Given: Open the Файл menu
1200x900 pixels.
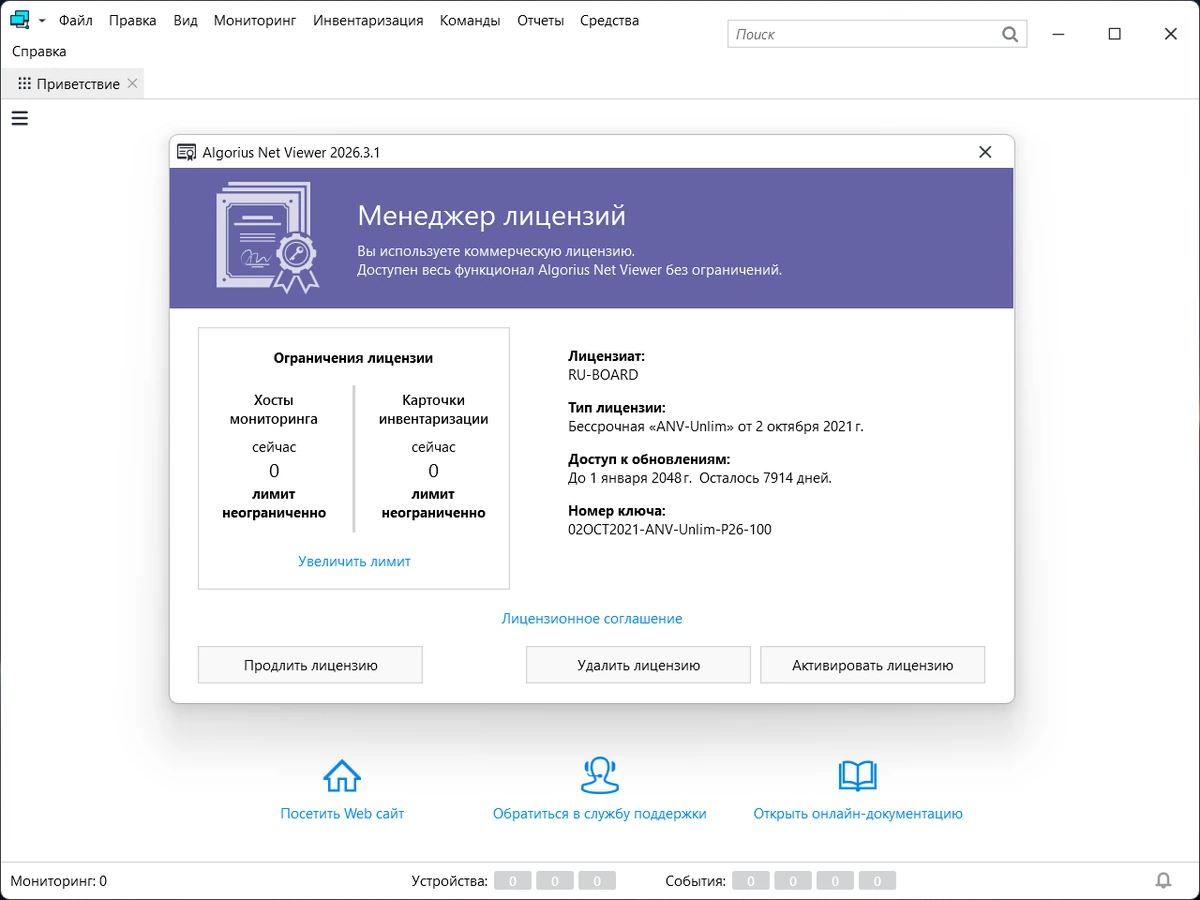Looking at the screenshot, I should pos(76,20).
